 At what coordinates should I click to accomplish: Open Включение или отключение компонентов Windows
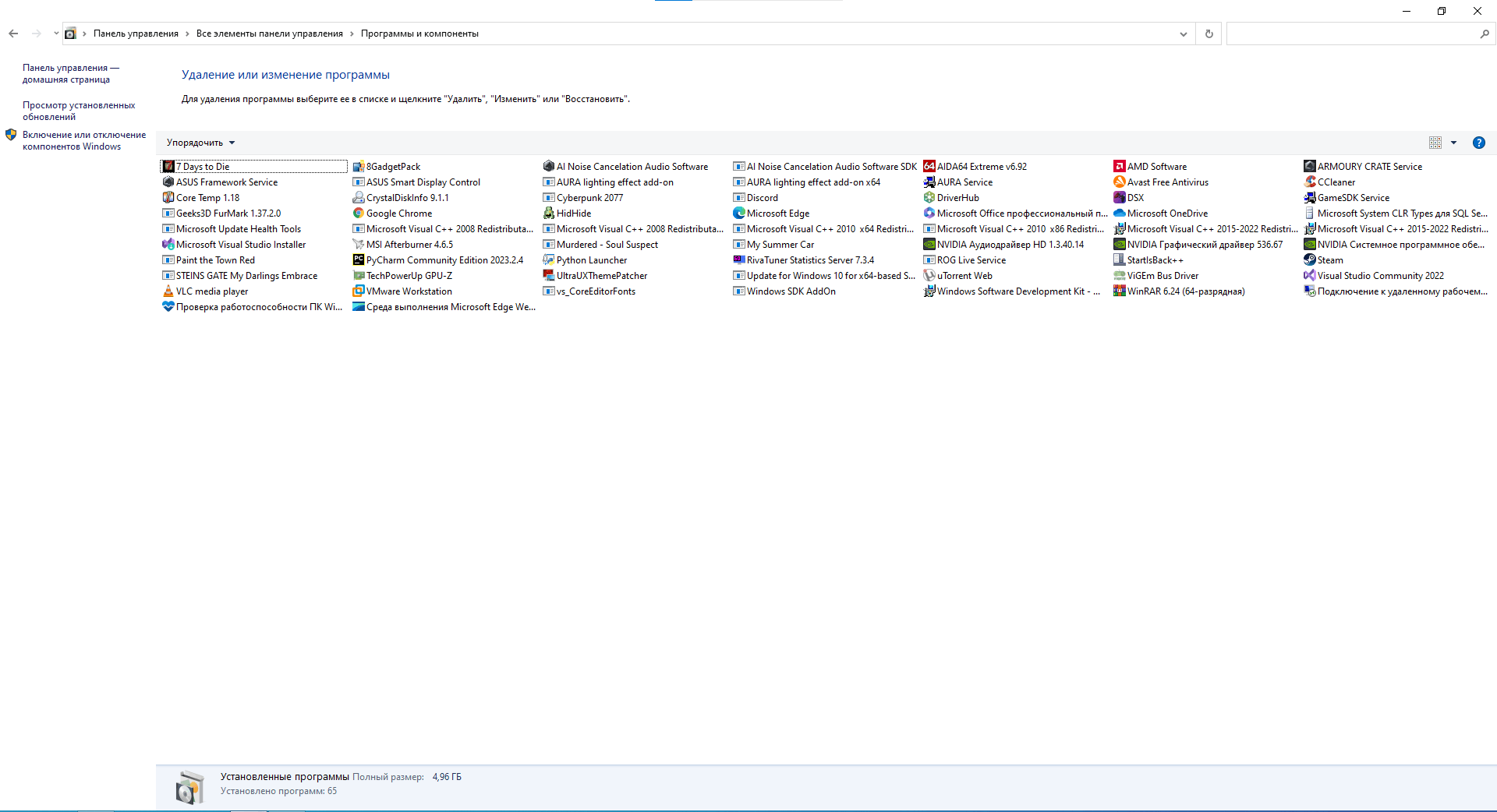(84, 140)
